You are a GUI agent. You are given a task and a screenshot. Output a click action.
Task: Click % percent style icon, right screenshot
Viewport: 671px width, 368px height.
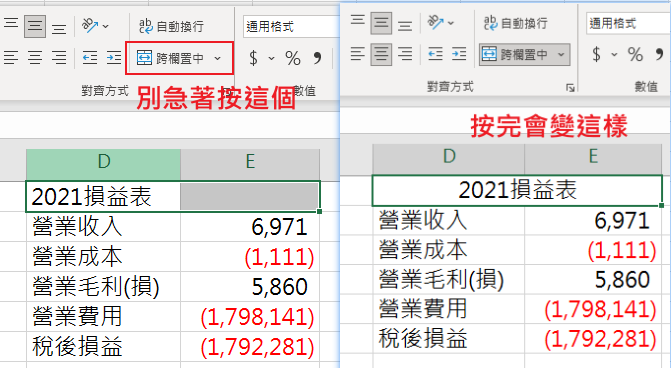(x=635, y=54)
